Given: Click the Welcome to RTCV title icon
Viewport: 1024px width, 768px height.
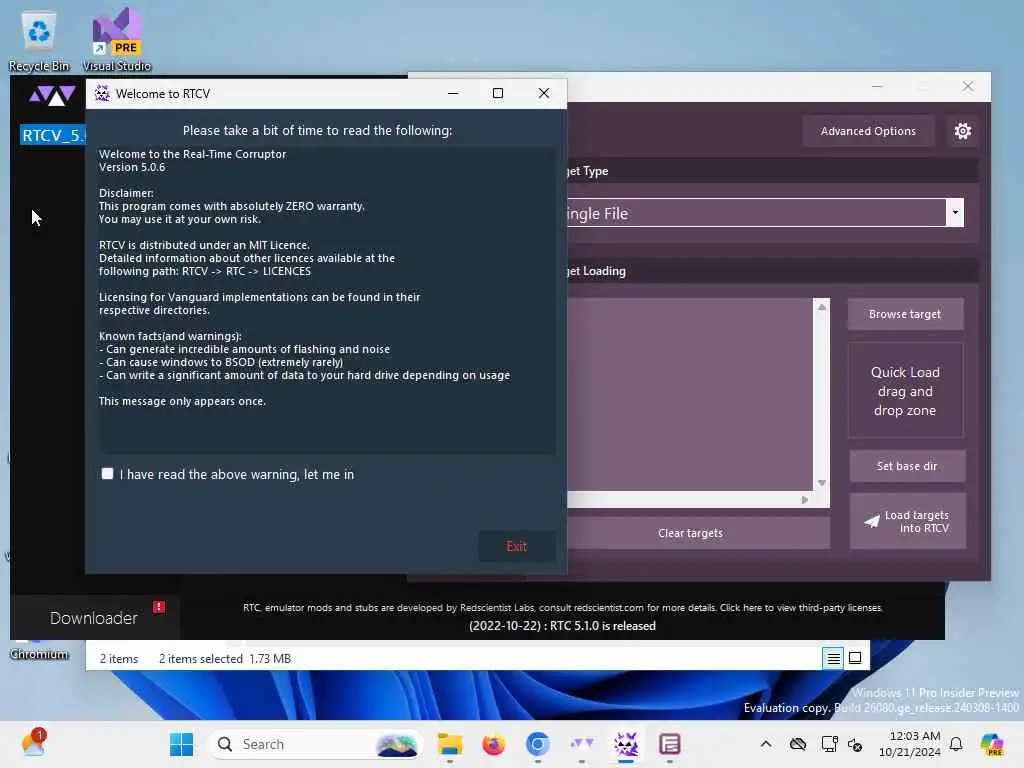Looking at the screenshot, I should pyautogui.click(x=102, y=93).
